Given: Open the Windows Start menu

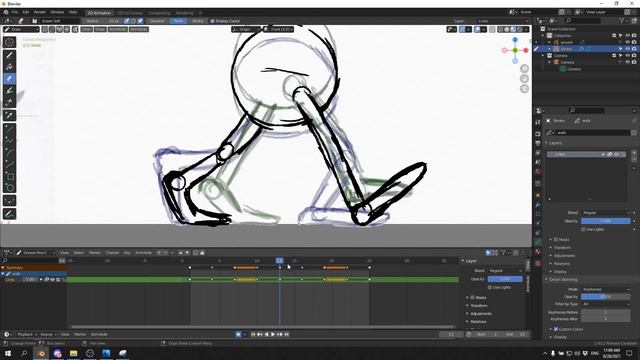Looking at the screenshot, I should click(8, 353).
